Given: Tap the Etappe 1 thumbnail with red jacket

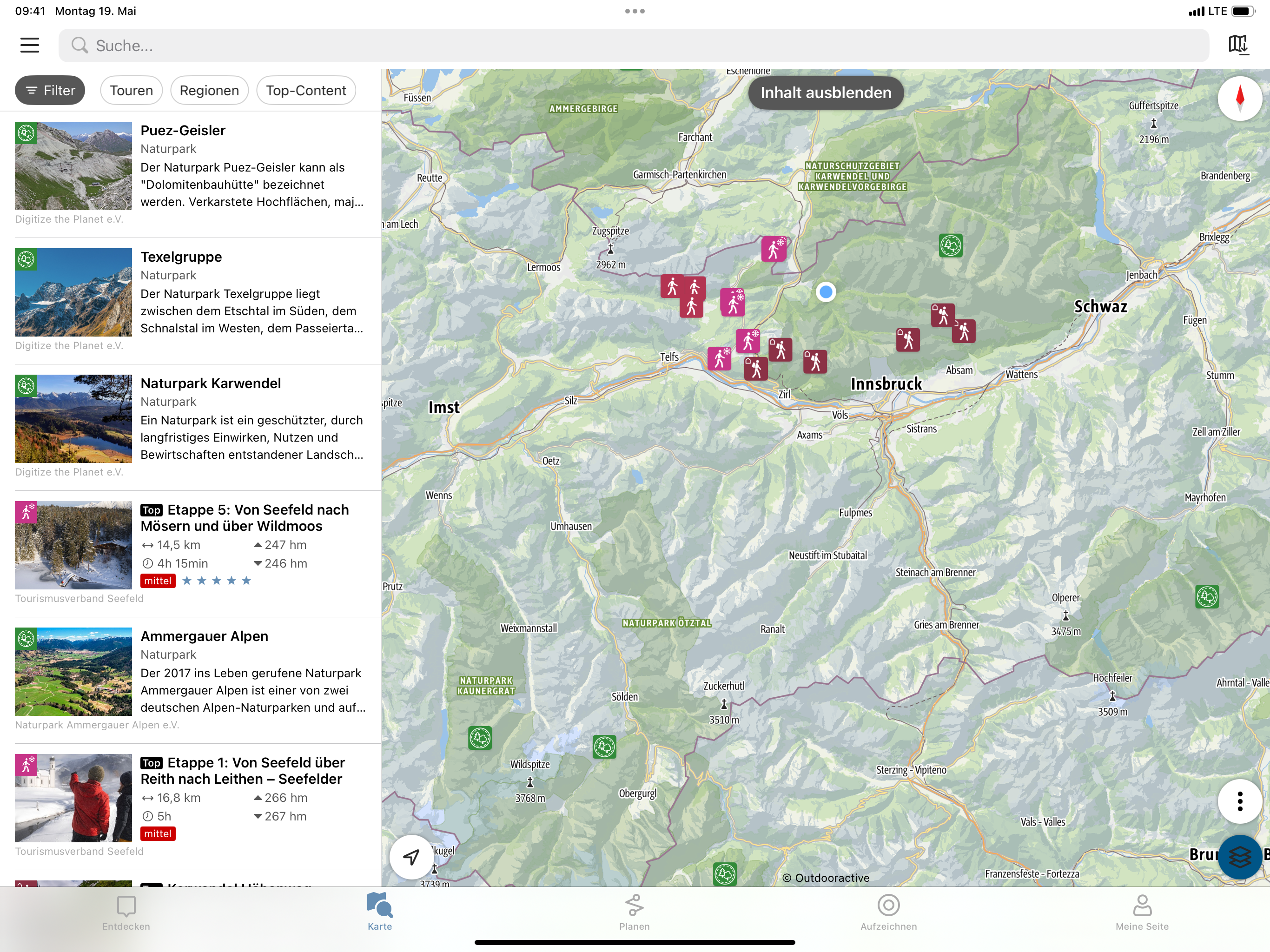Looking at the screenshot, I should coord(73,798).
